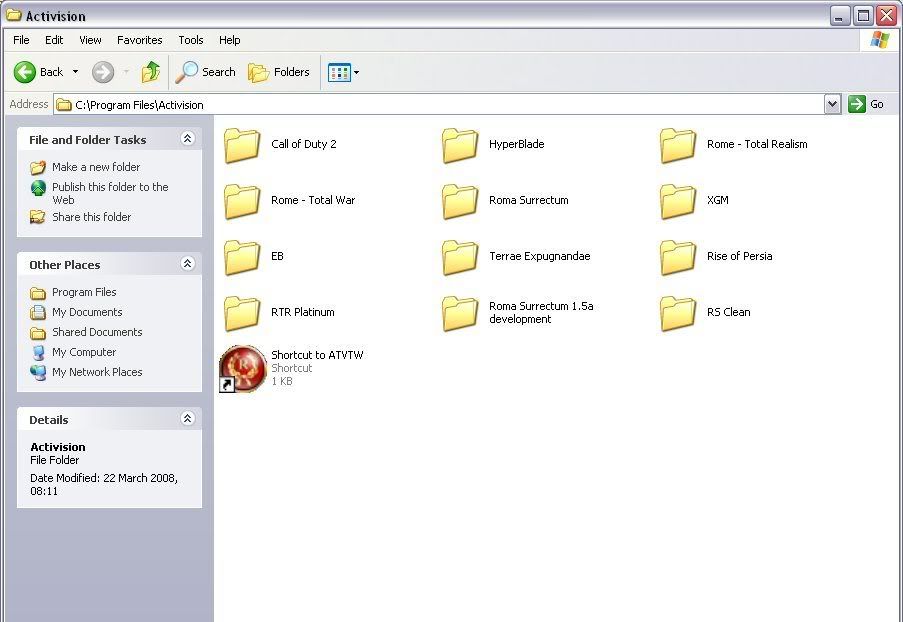Click the Make a new folder link
The width and height of the screenshot is (903, 622).
(96, 167)
